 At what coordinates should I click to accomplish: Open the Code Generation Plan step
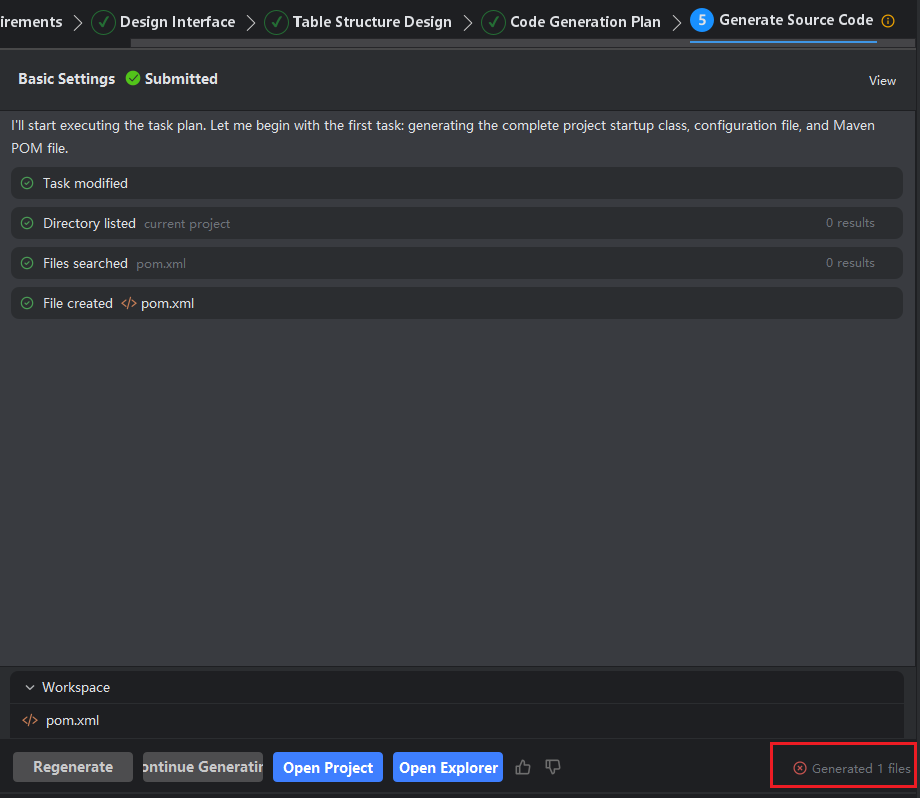click(x=584, y=22)
